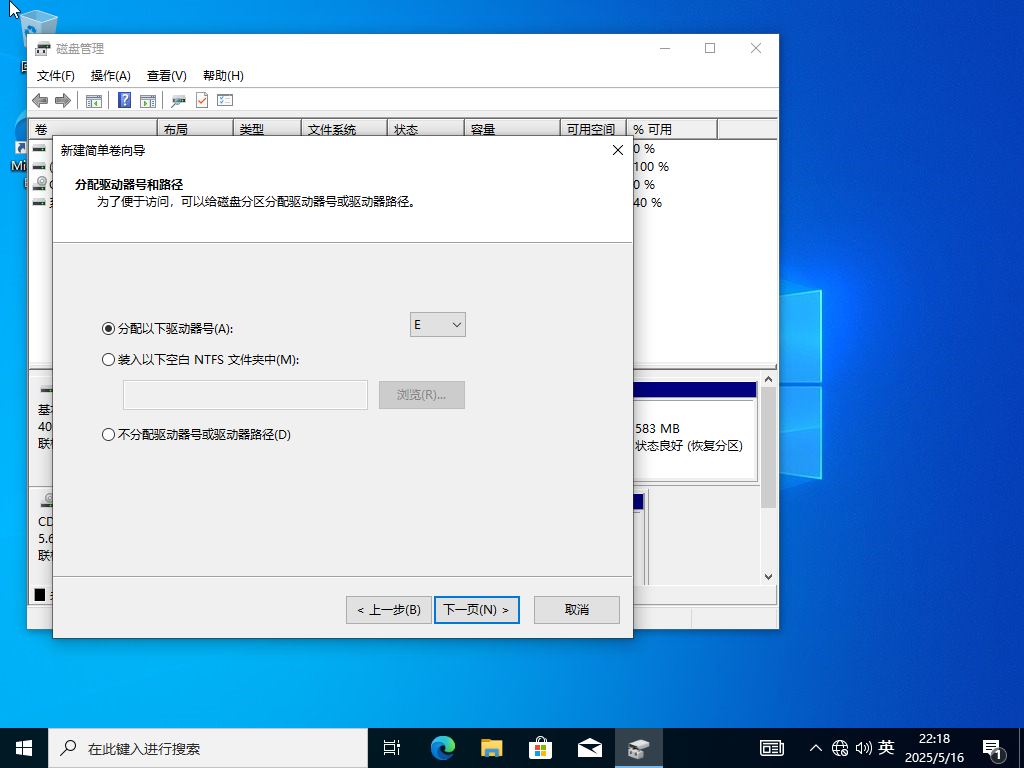Click the Forward arrow in Disk Management toolbar
Image resolution: width=1024 pixels, height=768 pixels.
click(63, 101)
